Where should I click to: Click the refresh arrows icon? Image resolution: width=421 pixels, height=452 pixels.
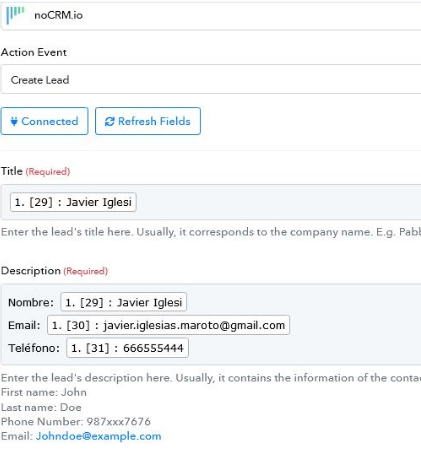109,121
